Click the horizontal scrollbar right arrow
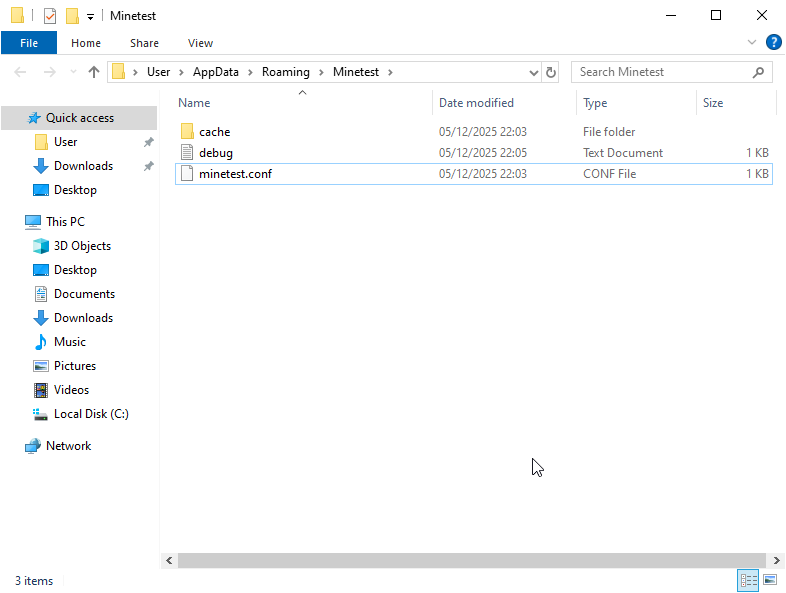The image size is (786, 593). [776, 560]
